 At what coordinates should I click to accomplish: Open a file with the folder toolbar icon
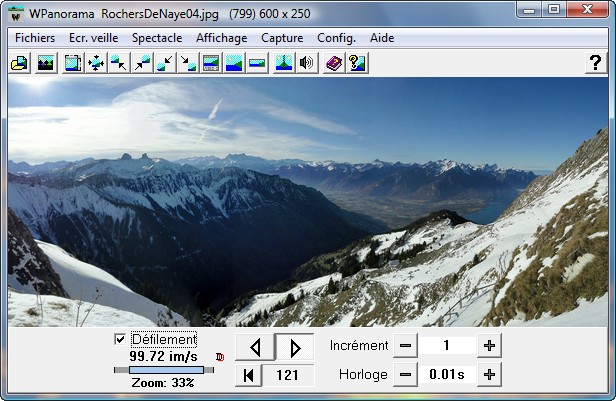click(x=20, y=63)
